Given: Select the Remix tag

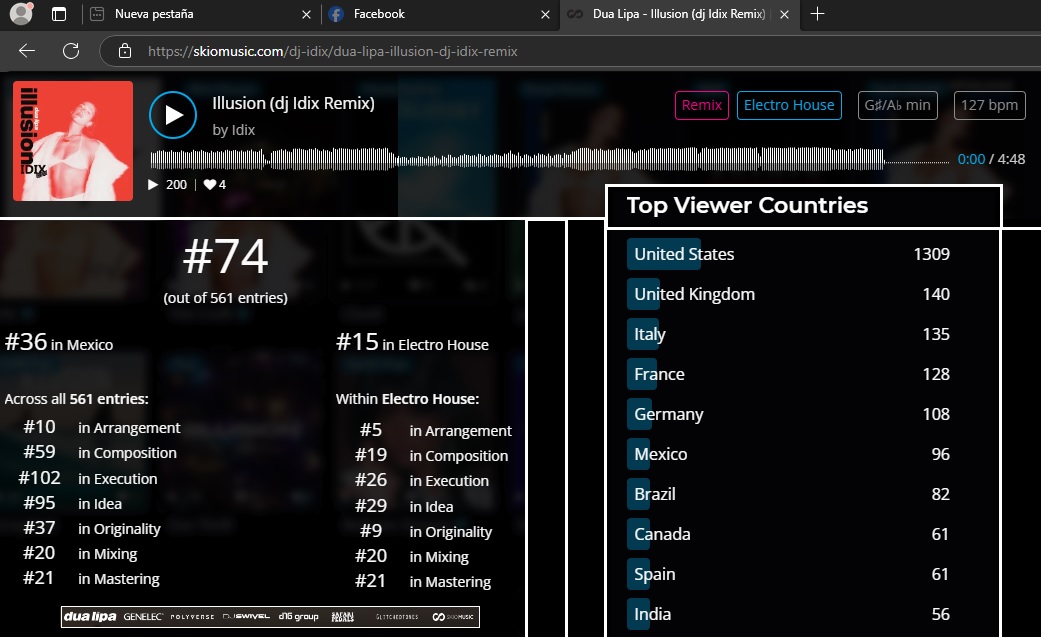Looking at the screenshot, I should tap(702, 105).
